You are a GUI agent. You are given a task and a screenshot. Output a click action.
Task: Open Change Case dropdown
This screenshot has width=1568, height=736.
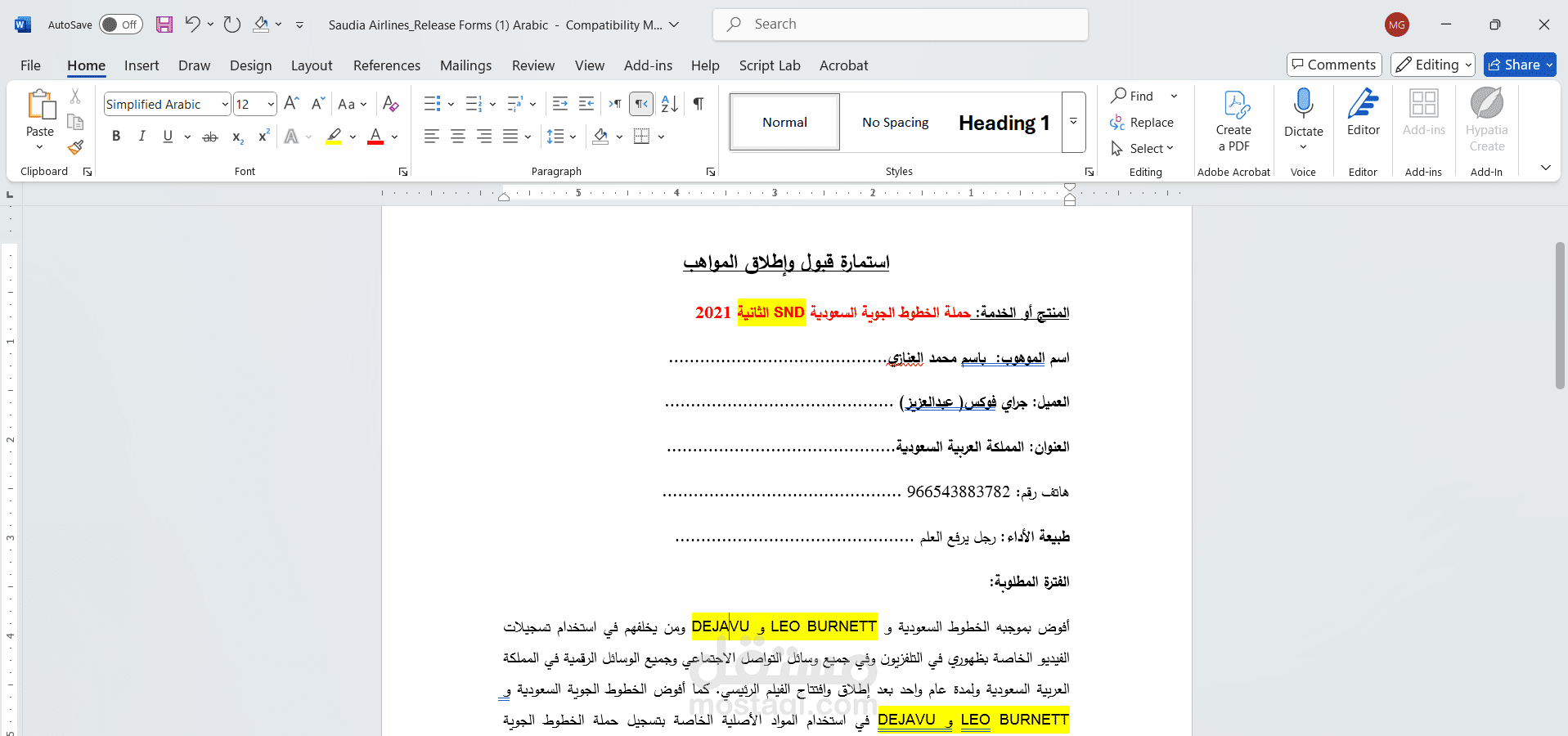[x=353, y=104]
